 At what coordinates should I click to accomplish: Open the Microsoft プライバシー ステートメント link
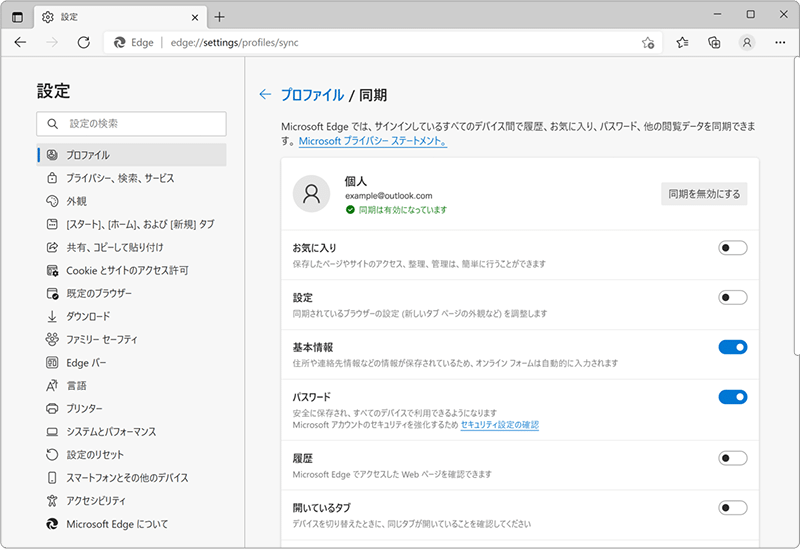click(x=373, y=141)
